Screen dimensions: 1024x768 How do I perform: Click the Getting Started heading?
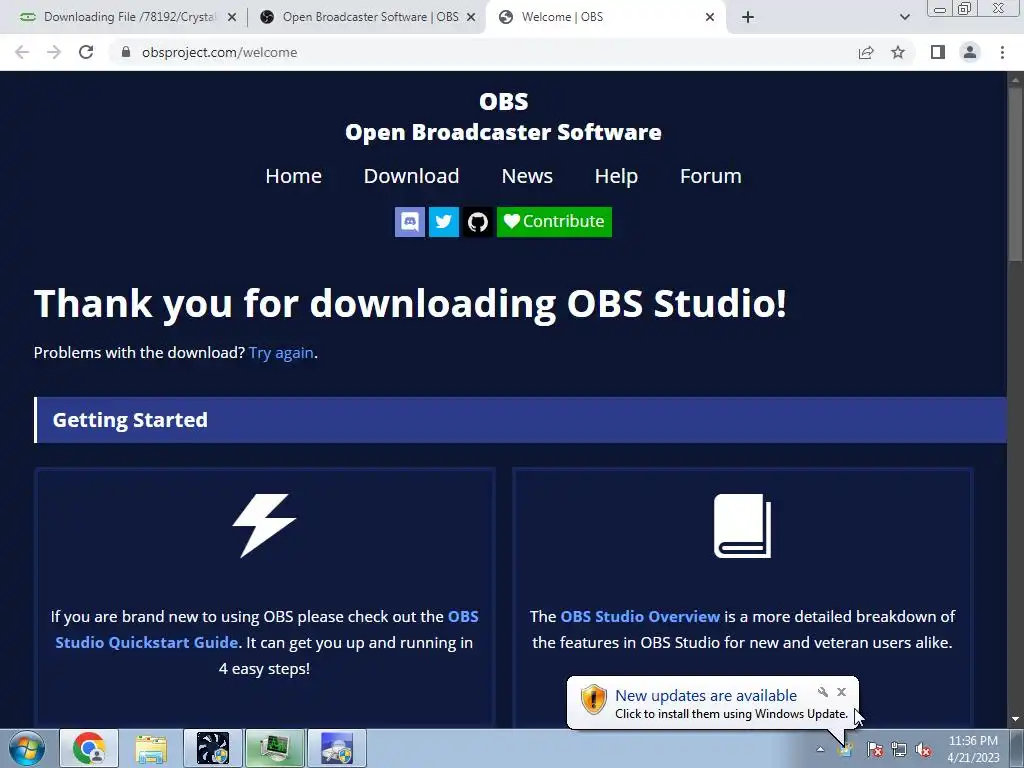tap(130, 420)
